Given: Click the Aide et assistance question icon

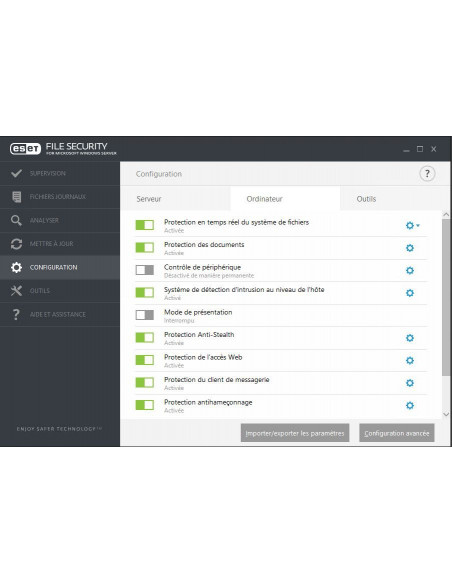Looking at the screenshot, I should click(x=16, y=314).
